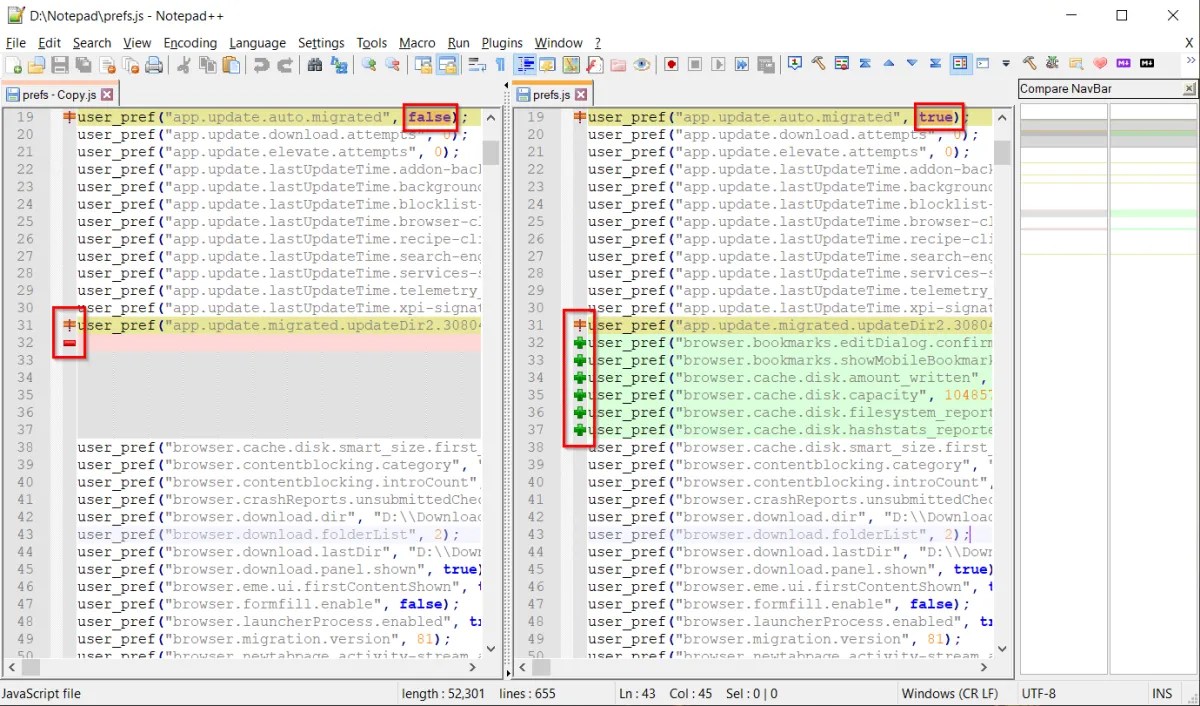
Task: Go to the previous difference
Action: click(889, 64)
